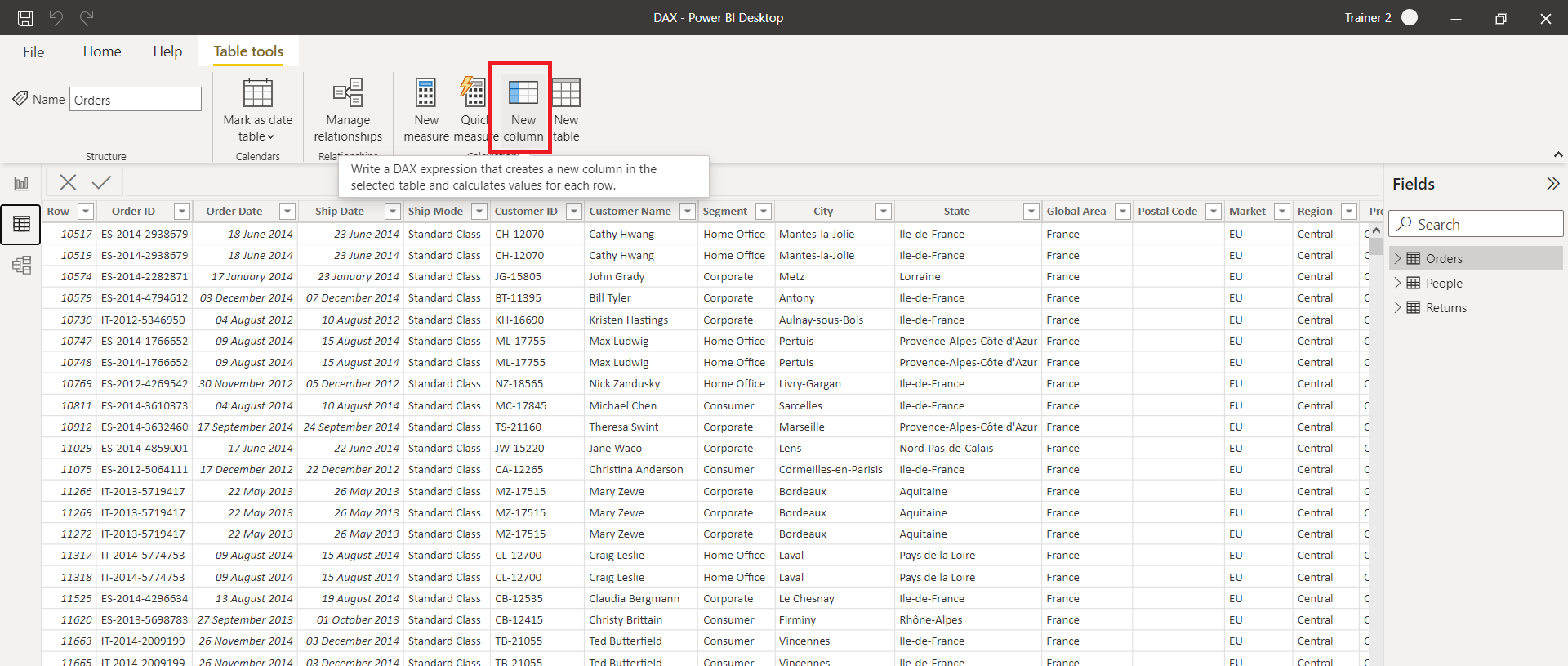The width and height of the screenshot is (1568, 666).
Task: Click the Save icon in title bar
Action: coord(25,18)
